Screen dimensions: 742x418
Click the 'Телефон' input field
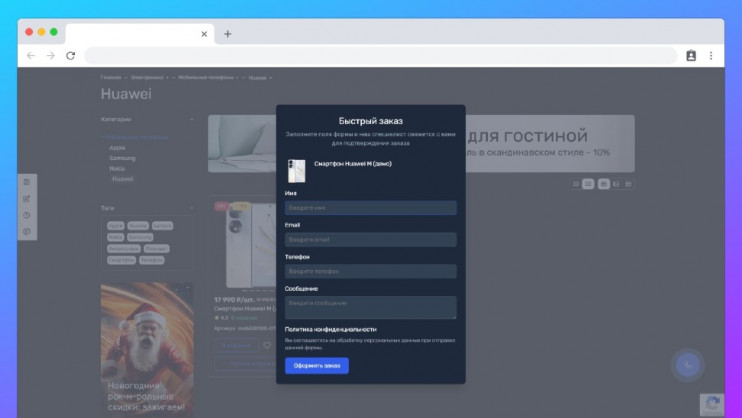[371, 271]
